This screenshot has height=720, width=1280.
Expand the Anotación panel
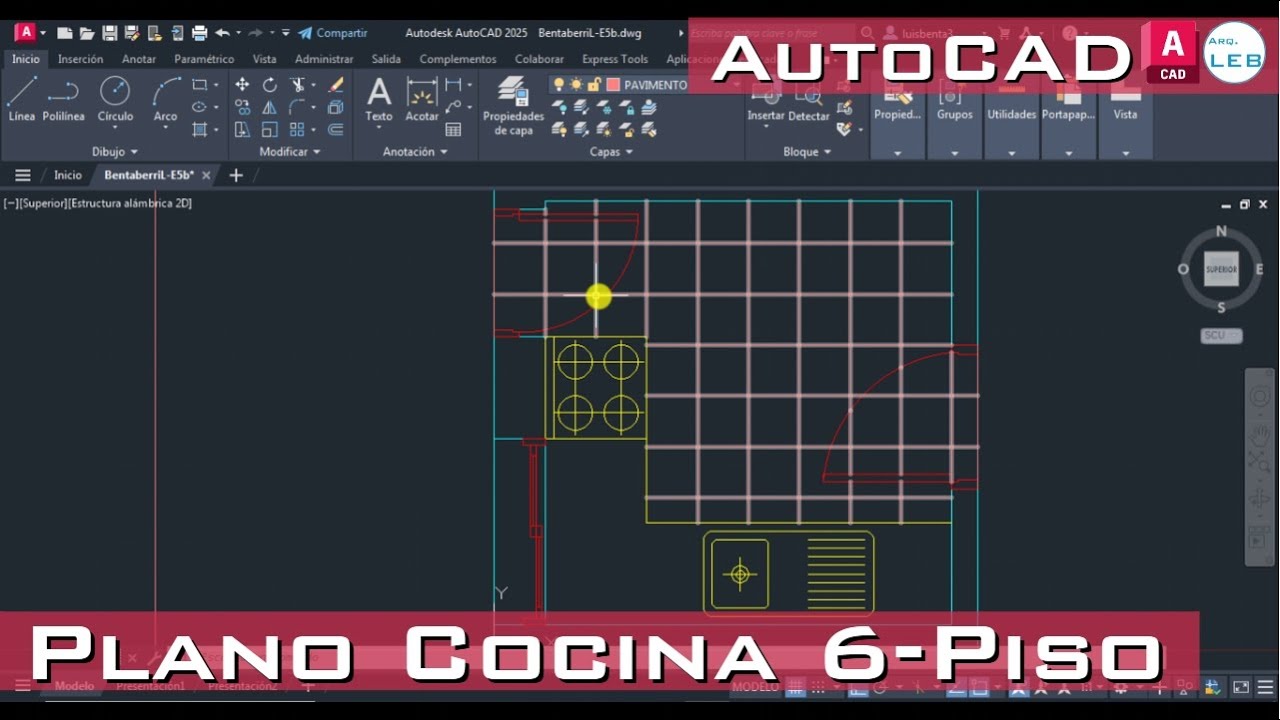415,152
